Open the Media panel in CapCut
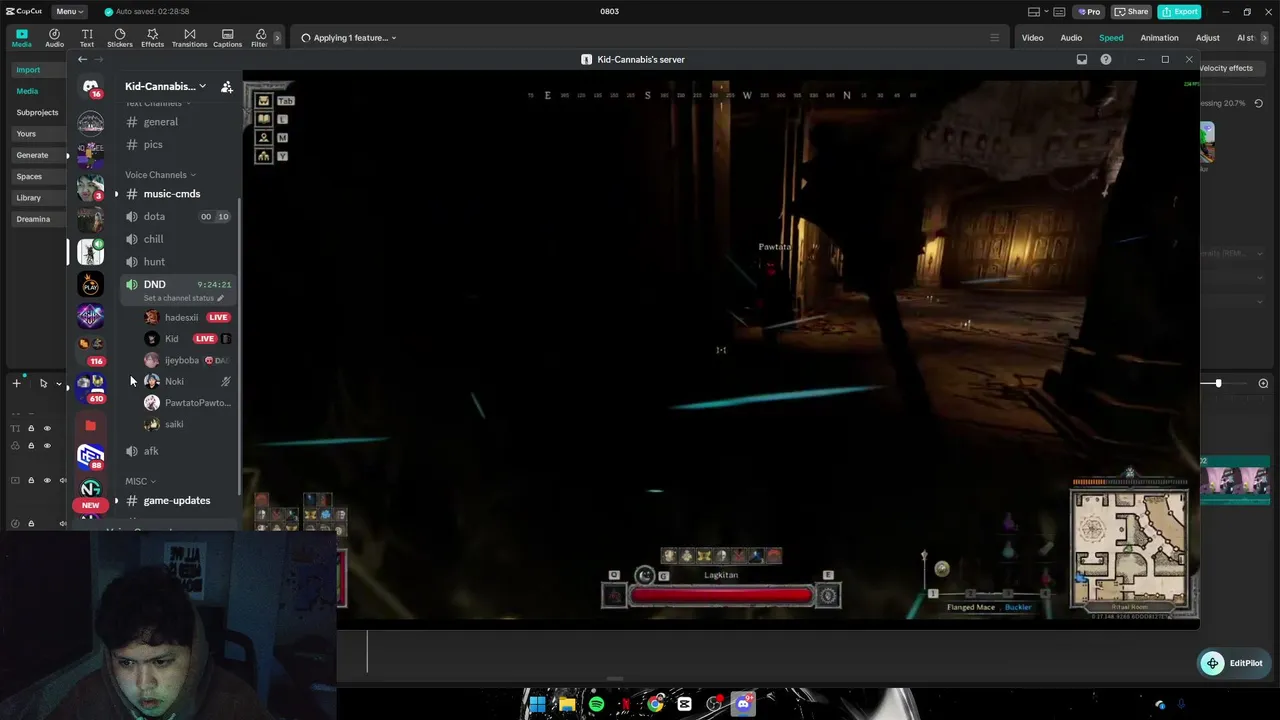Viewport: 1280px width, 720px height. (x=21, y=38)
